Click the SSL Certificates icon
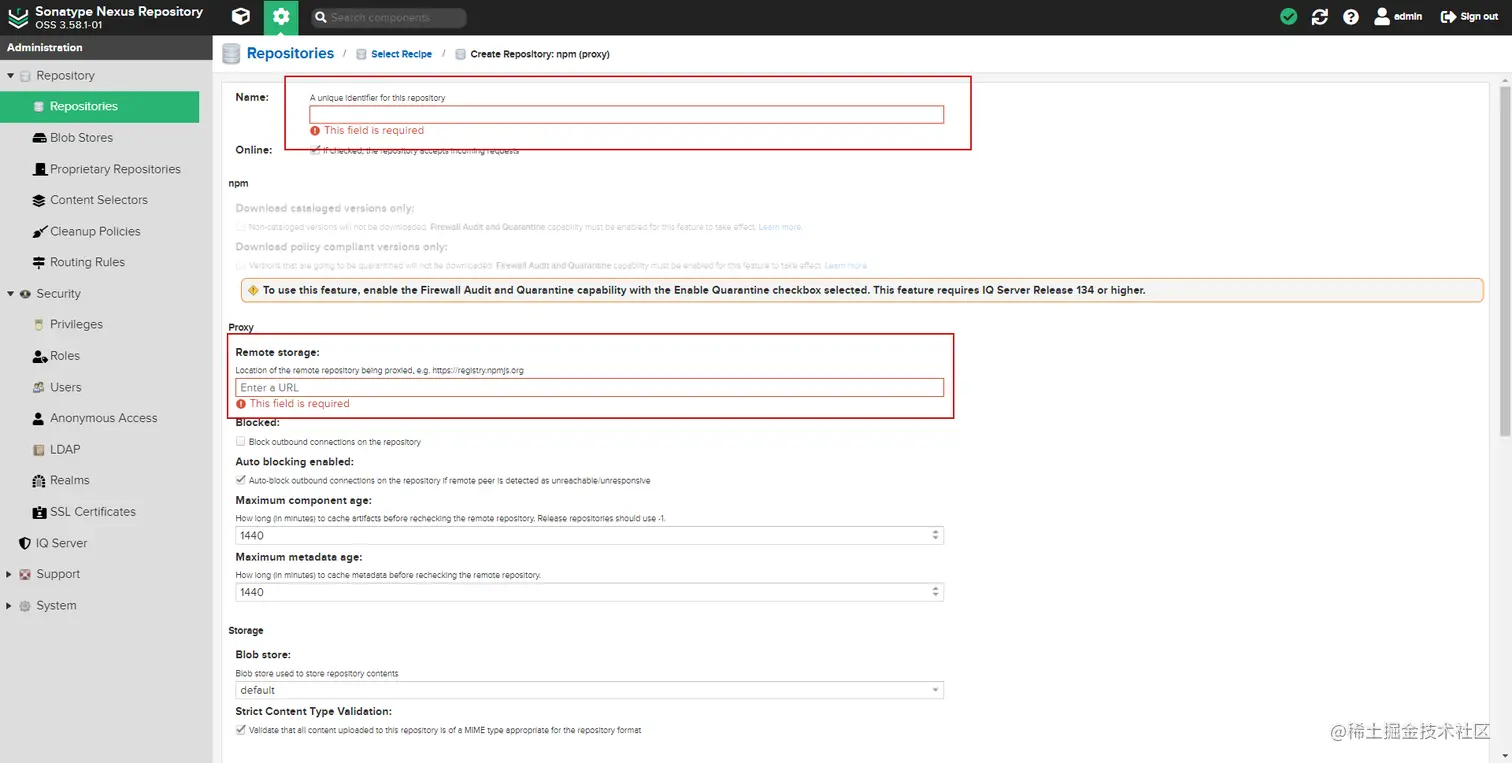Screen dimensions: 1512x763 [39, 512]
